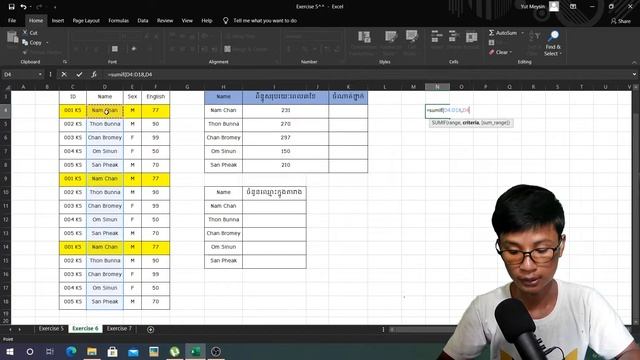This screenshot has width=640, height=360.
Task: Collapse the ribbon with the chevron
Action: click(x=634, y=62)
